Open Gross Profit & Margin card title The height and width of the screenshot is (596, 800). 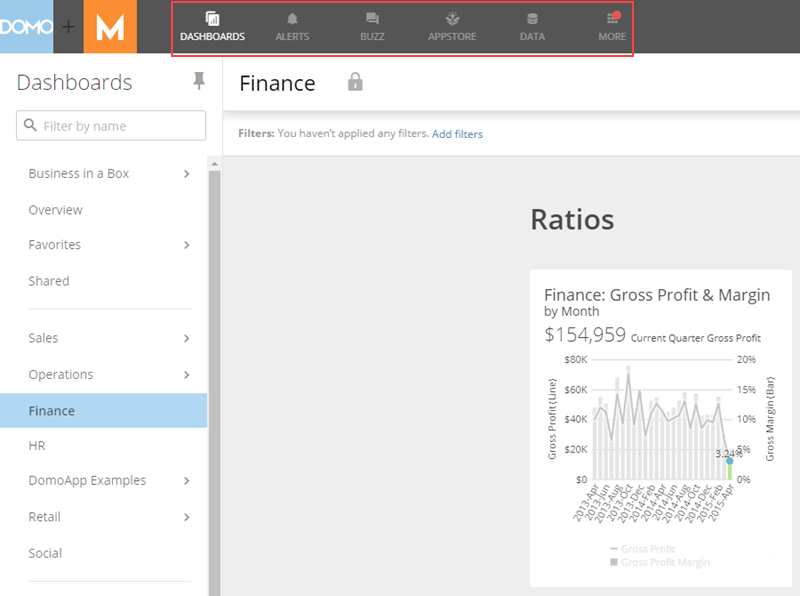click(657, 294)
